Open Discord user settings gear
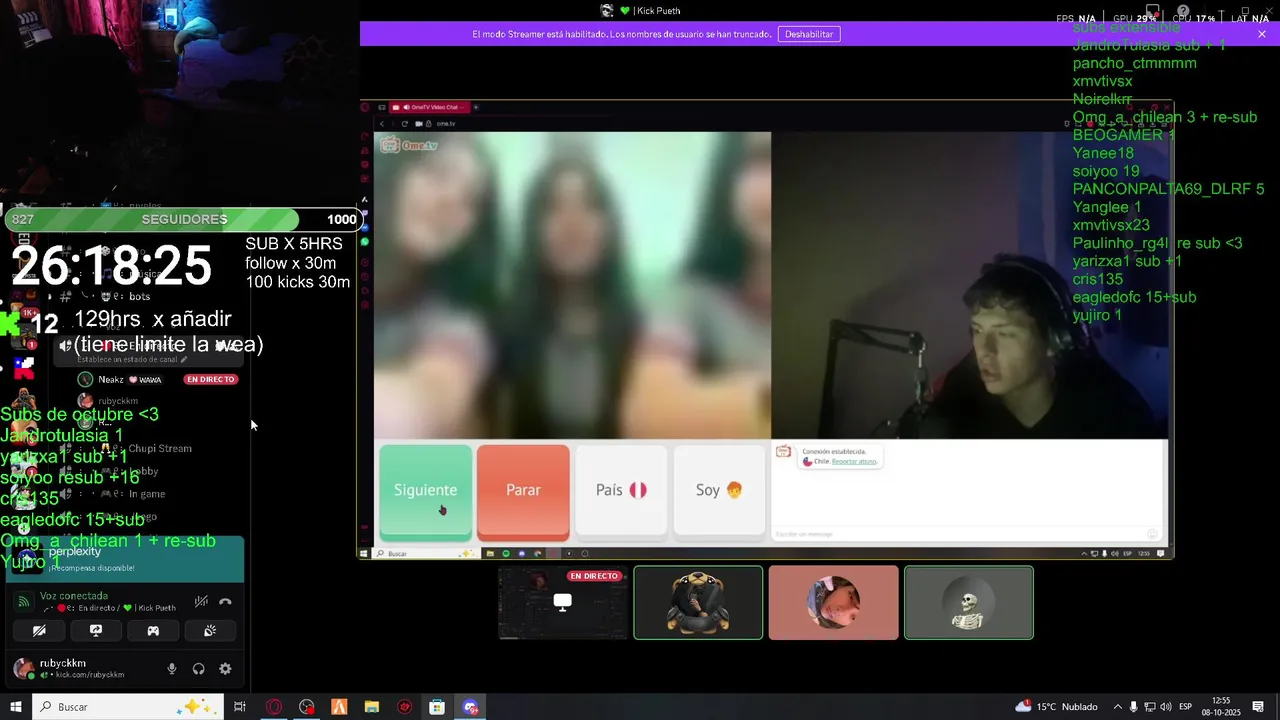 click(225, 669)
